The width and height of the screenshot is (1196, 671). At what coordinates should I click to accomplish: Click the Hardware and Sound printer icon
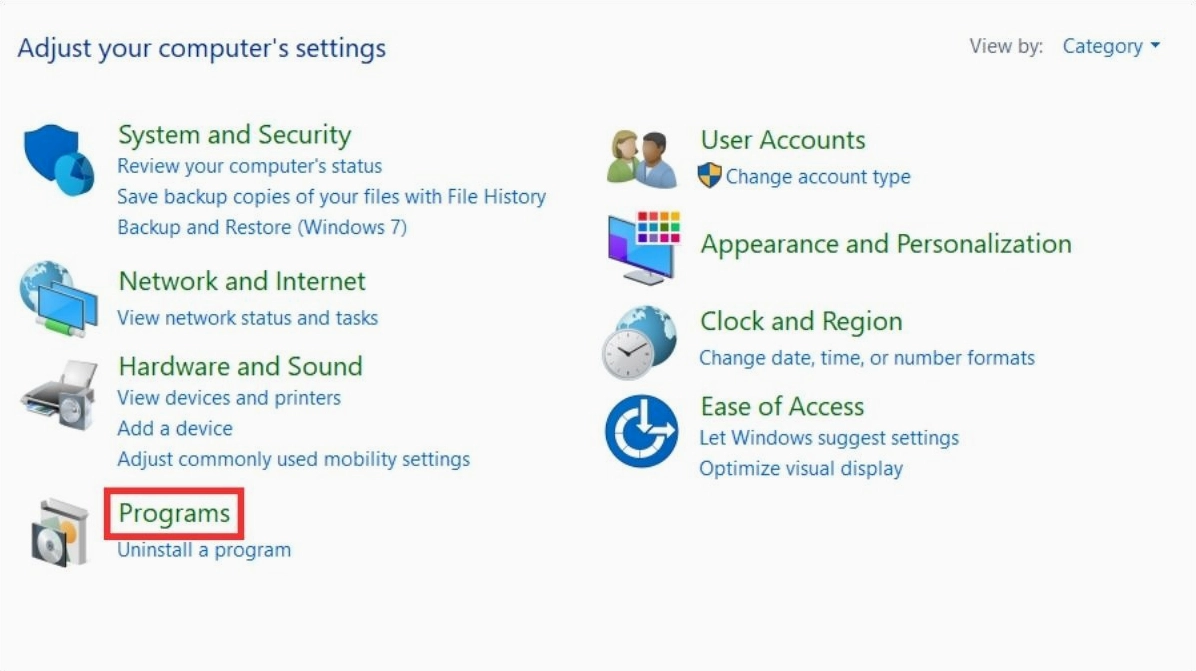coord(59,393)
